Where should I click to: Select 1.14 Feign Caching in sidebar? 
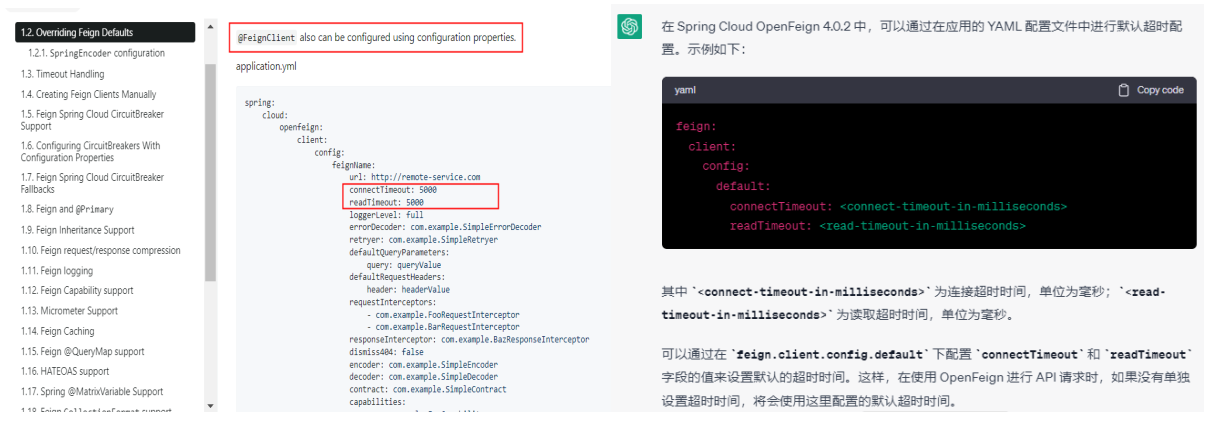[58, 331]
